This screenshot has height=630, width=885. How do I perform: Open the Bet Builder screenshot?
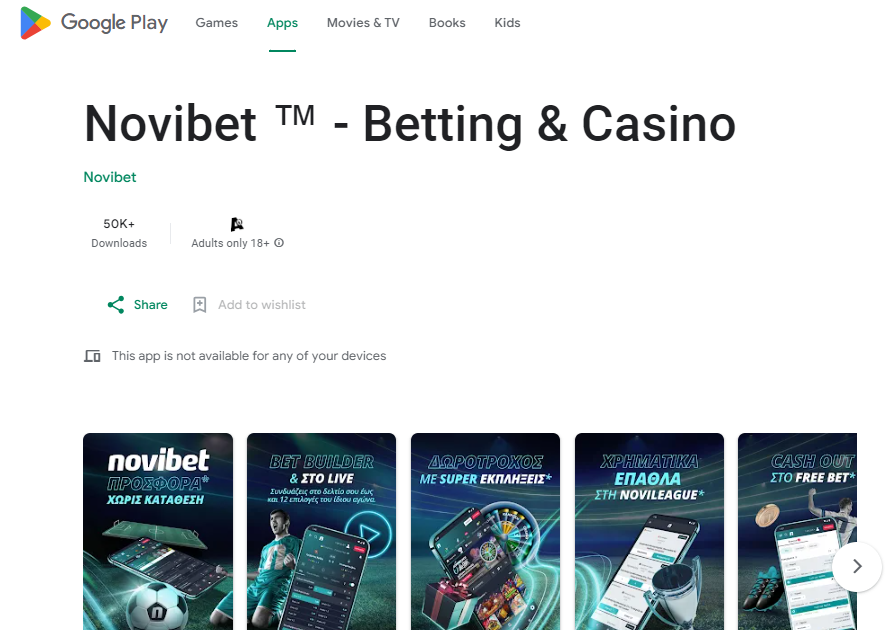coord(322,531)
